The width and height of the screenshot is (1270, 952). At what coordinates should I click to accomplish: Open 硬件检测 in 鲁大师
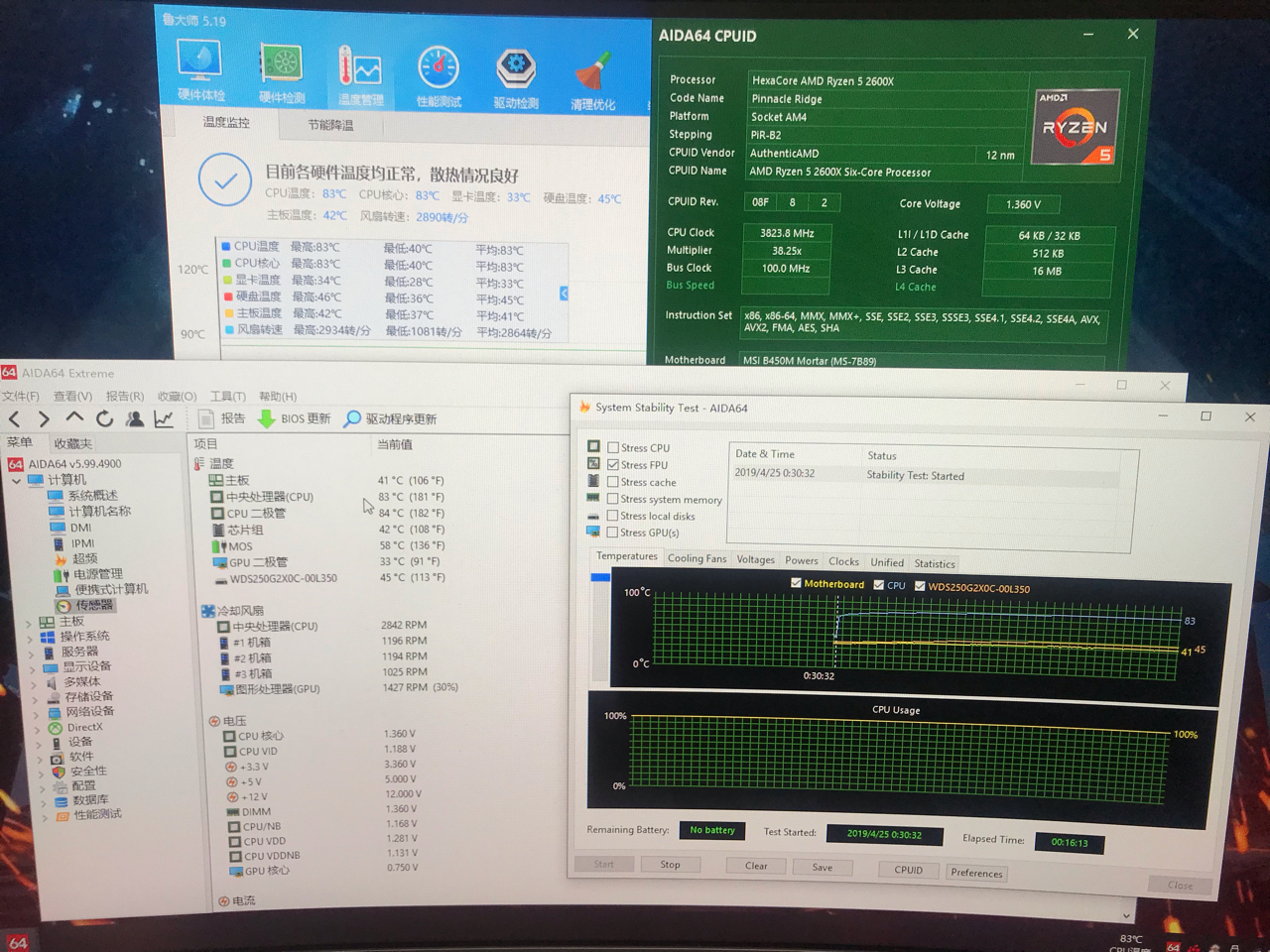[279, 67]
